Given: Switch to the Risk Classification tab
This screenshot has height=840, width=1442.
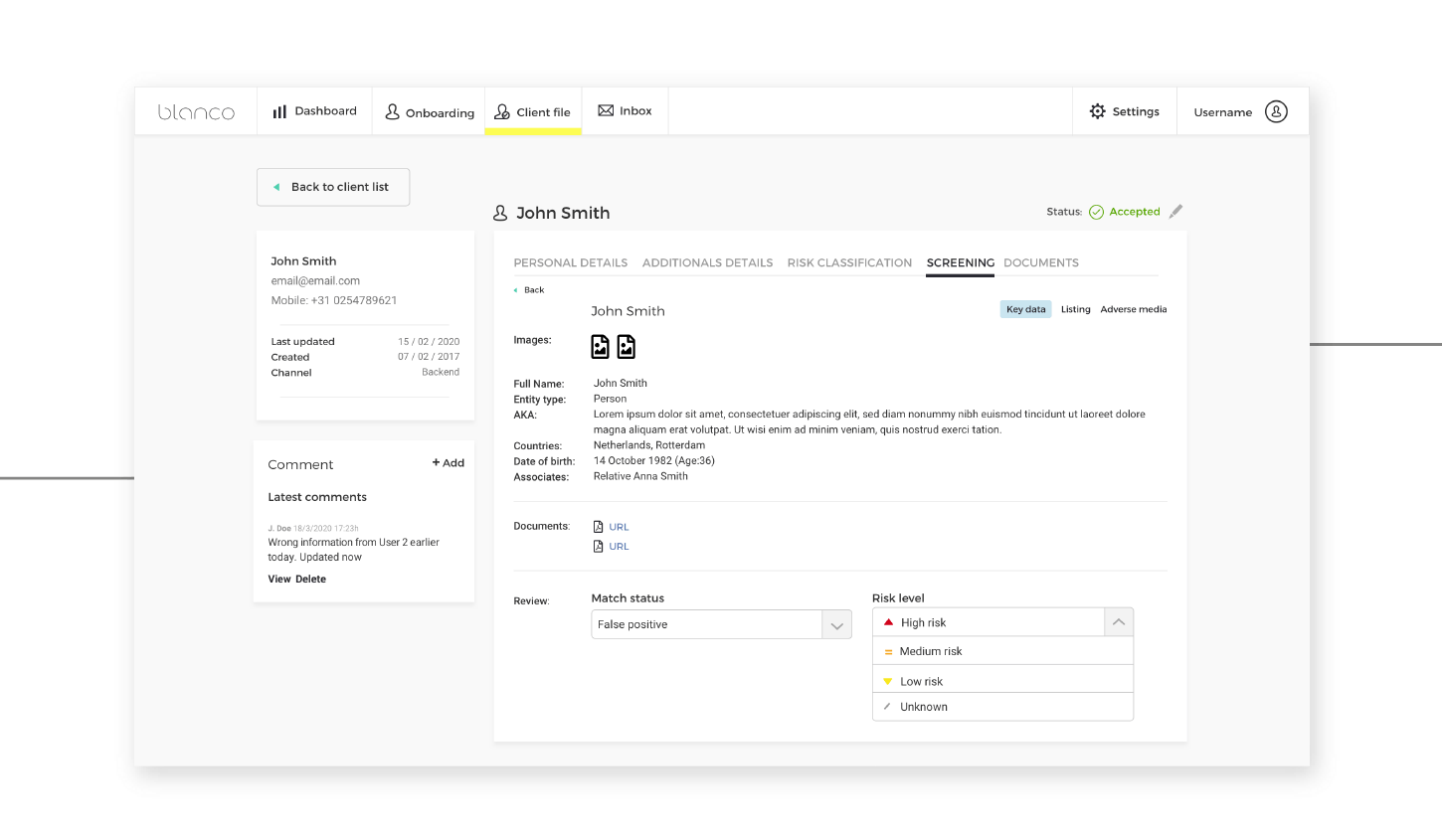Looking at the screenshot, I should coord(849,262).
